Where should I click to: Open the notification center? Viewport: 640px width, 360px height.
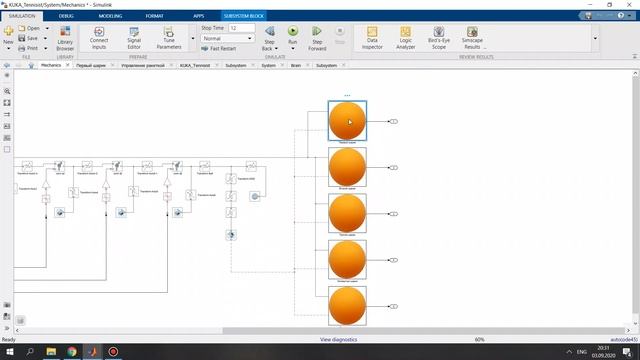click(x=627, y=351)
